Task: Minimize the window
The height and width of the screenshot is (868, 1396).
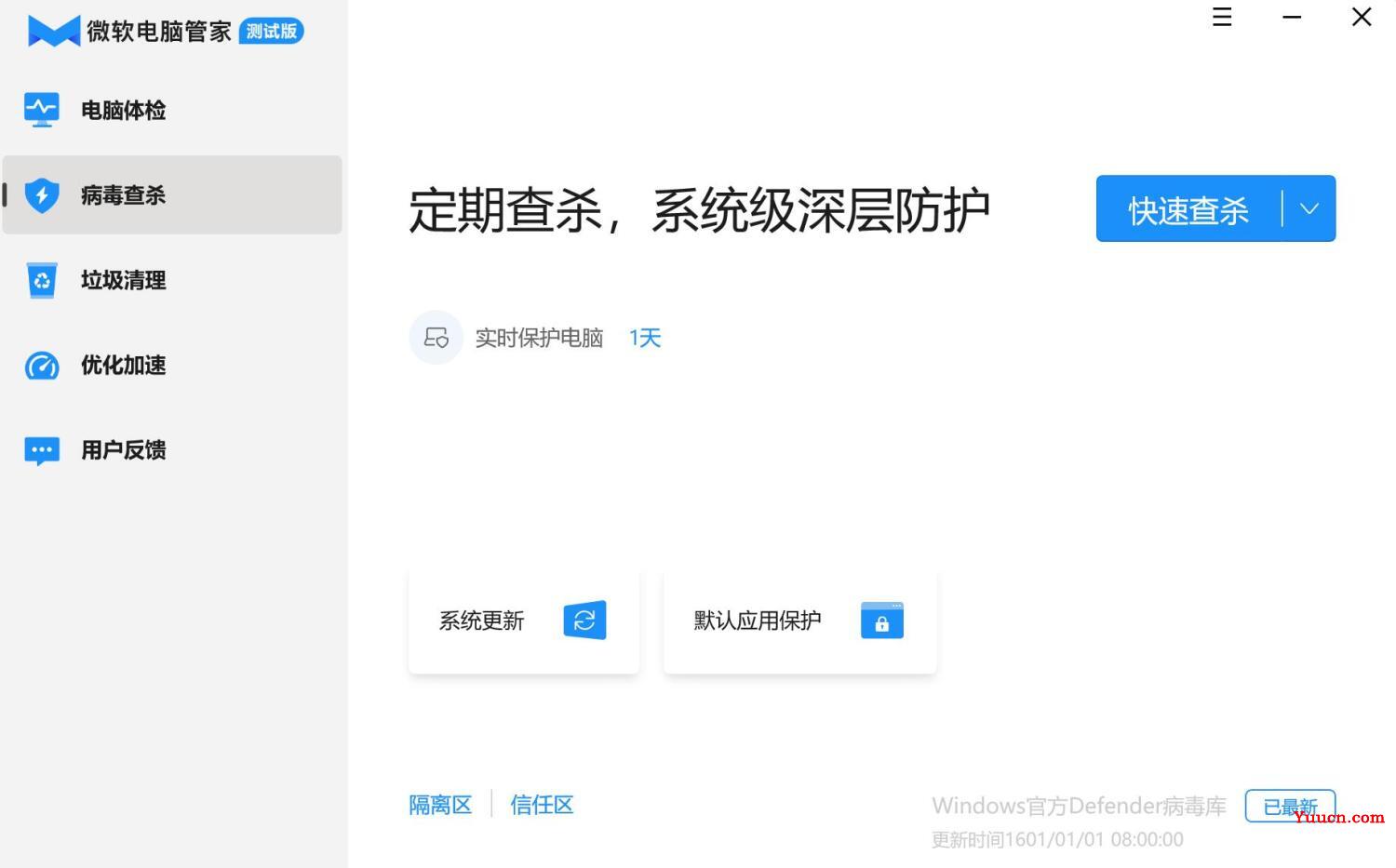Action: point(1292,17)
